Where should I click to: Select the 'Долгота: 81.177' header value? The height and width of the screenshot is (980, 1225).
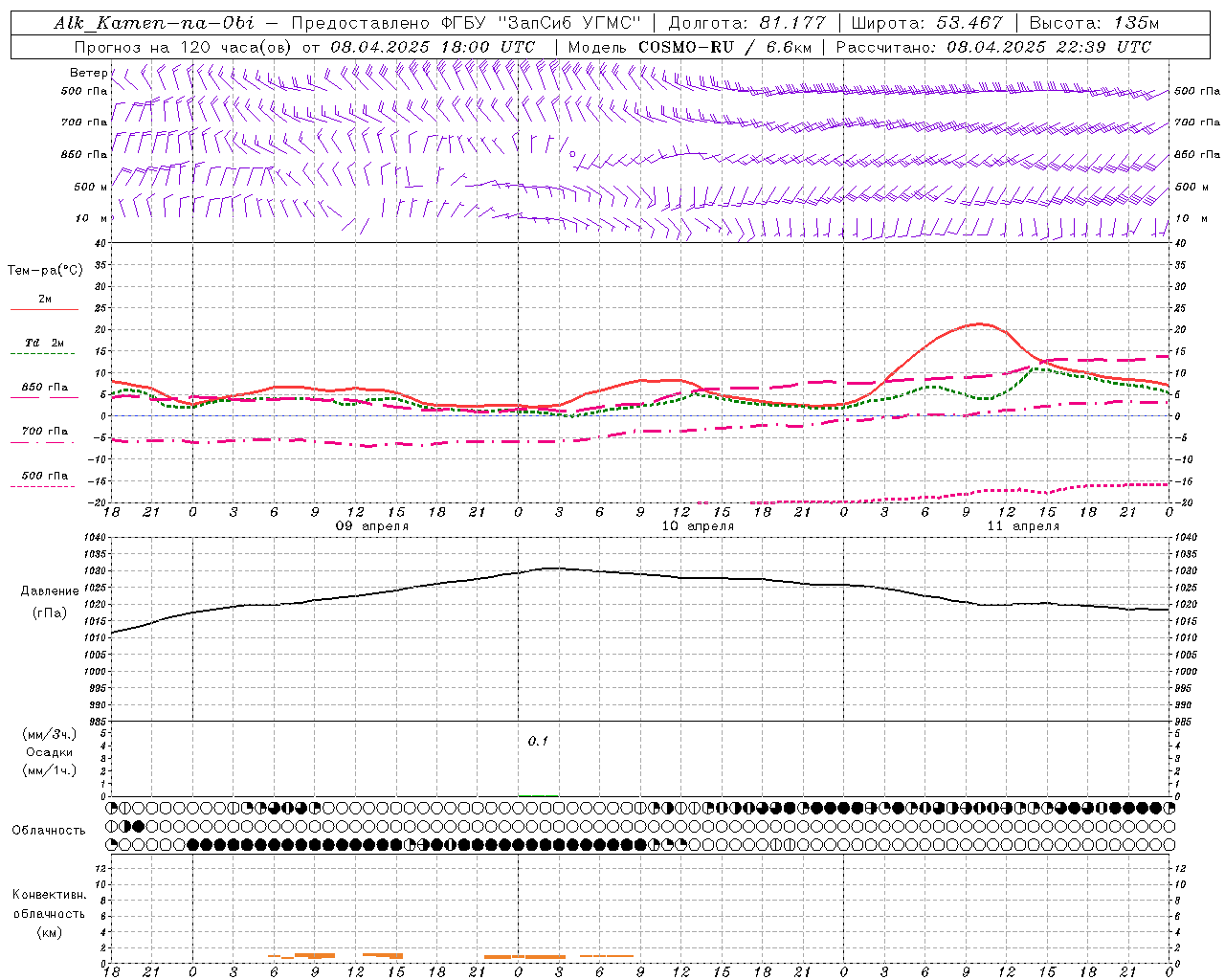746,23
